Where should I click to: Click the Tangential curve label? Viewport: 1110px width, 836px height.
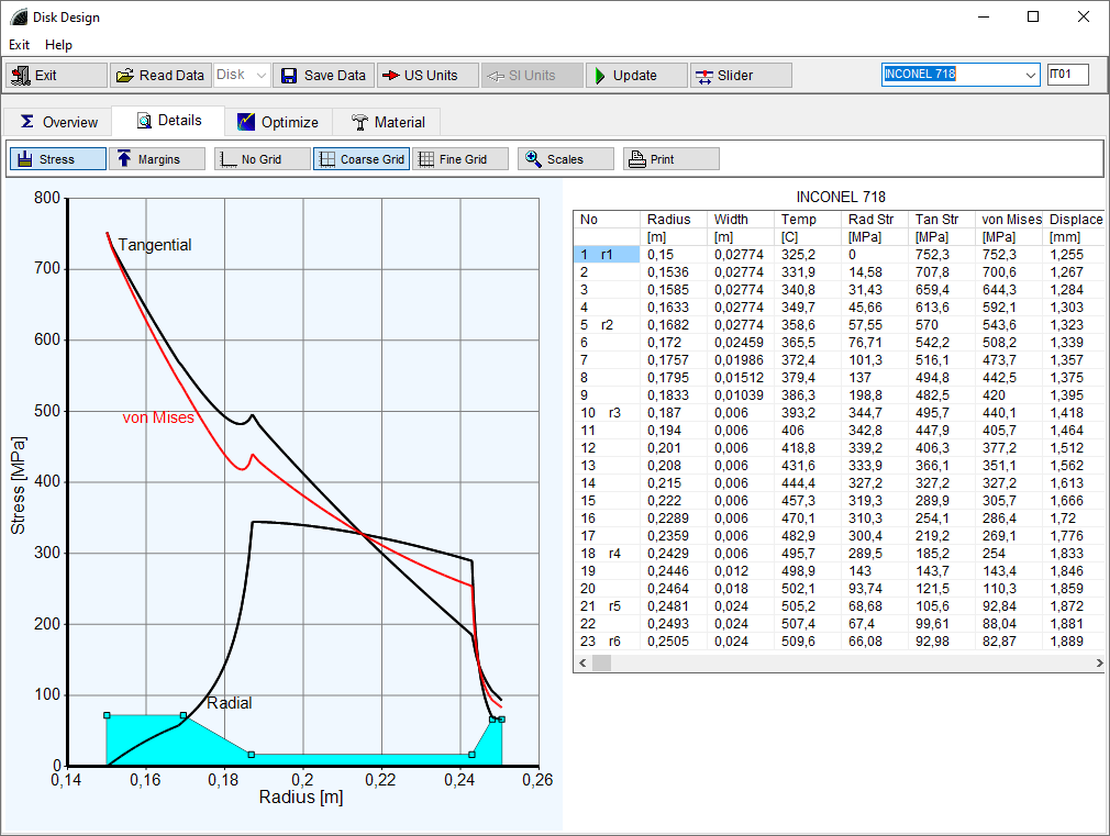point(154,245)
